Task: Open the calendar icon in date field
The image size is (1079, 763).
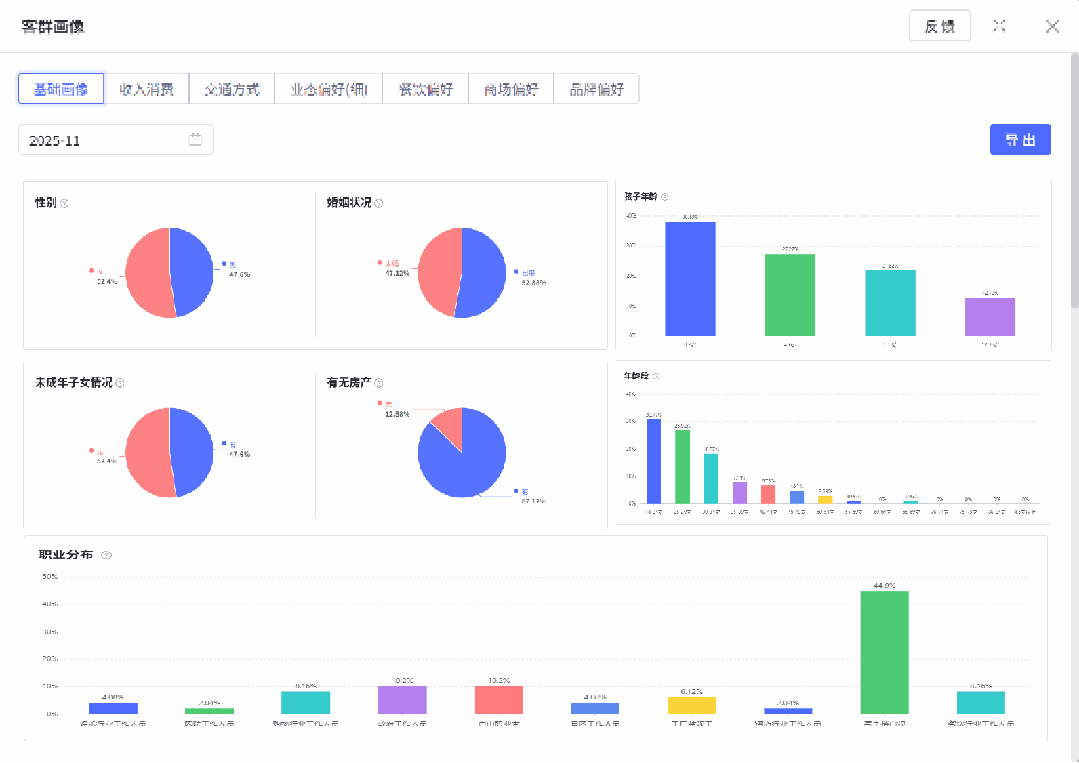Action: pyautogui.click(x=195, y=140)
